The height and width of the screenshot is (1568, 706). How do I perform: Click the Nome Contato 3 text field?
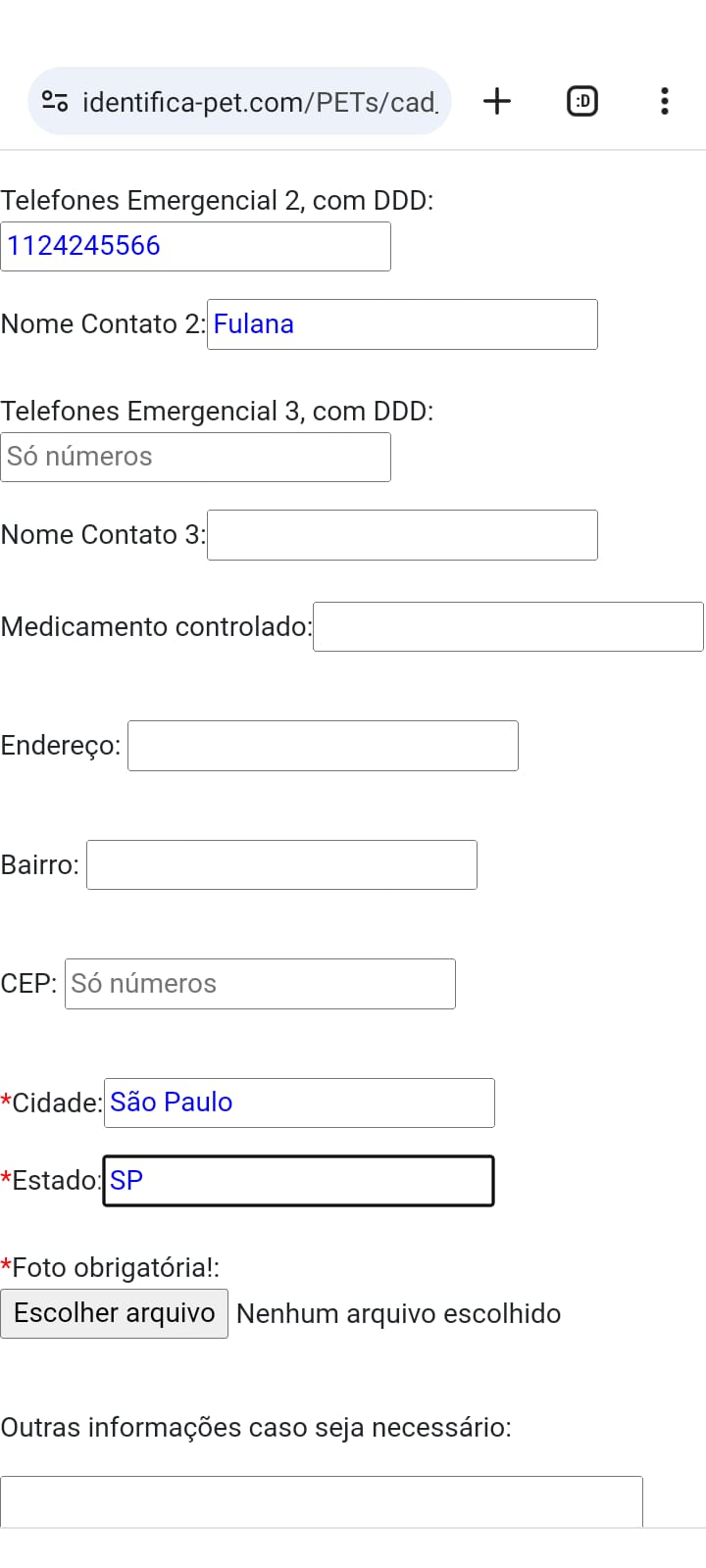402,535
